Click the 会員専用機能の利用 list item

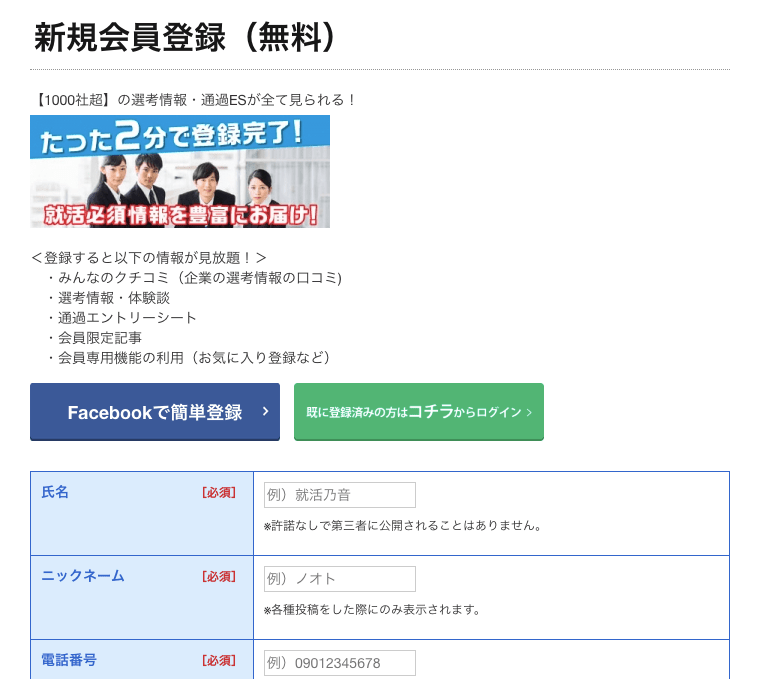coord(188,358)
